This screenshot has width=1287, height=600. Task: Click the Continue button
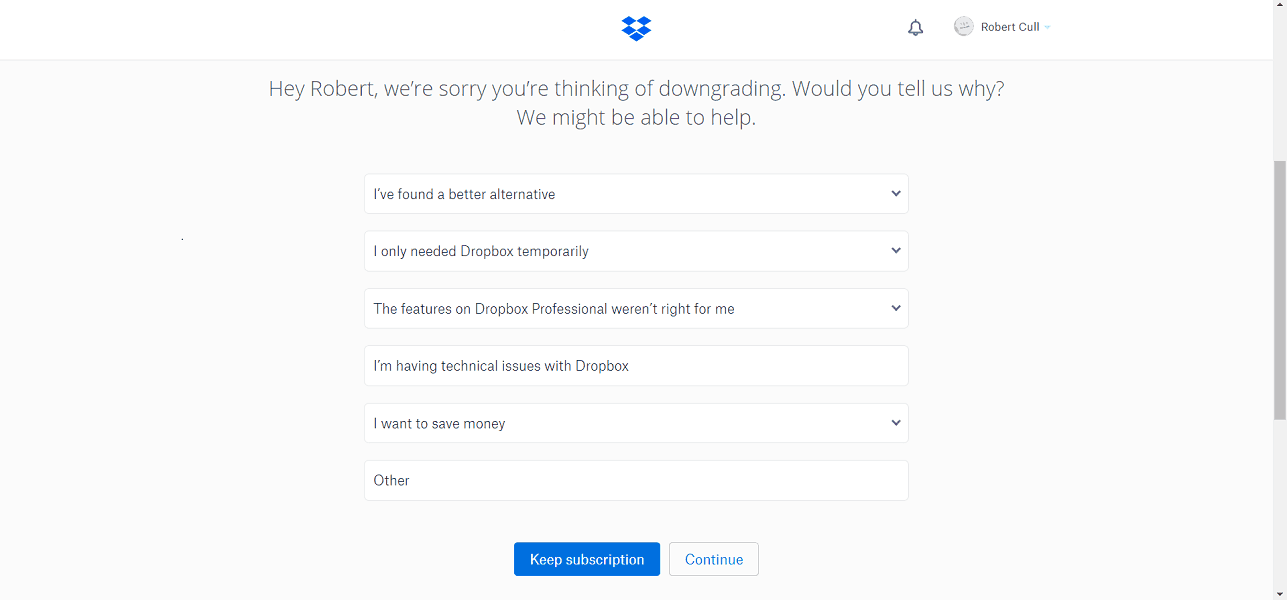coord(713,560)
